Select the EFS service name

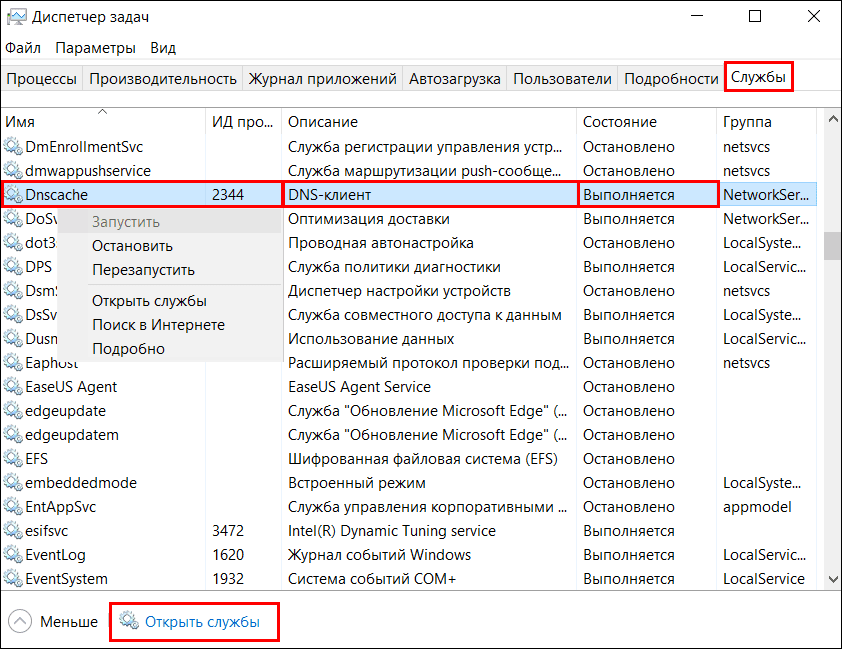pyautogui.click(x=37, y=458)
